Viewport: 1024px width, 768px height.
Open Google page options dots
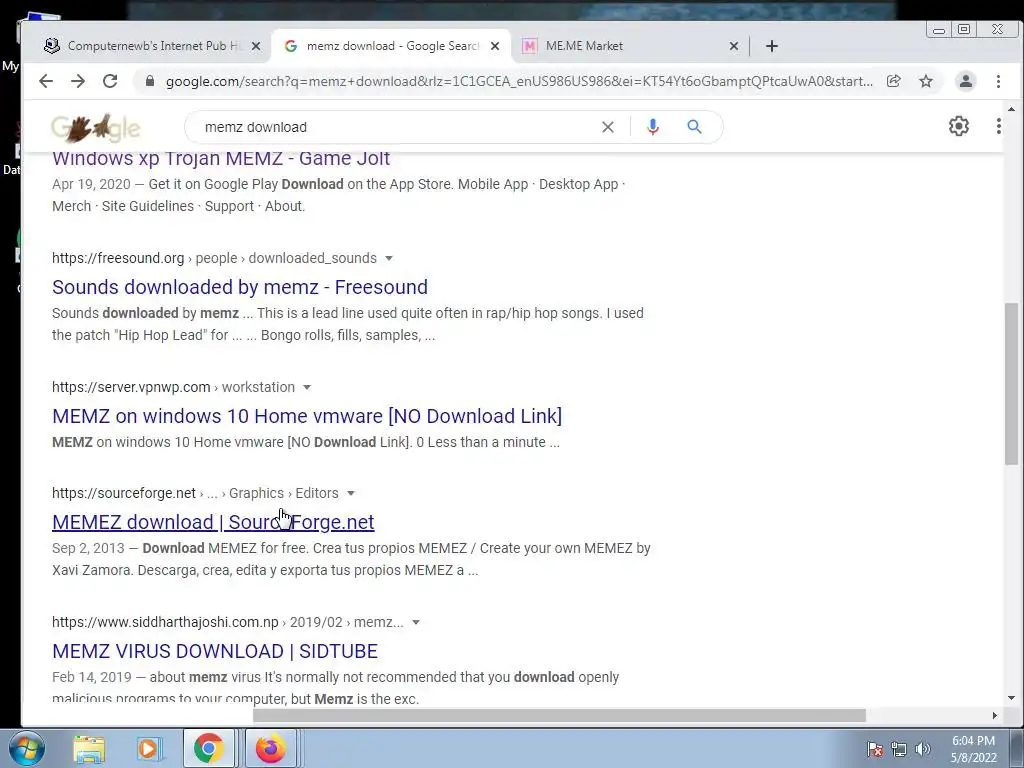(999, 126)
